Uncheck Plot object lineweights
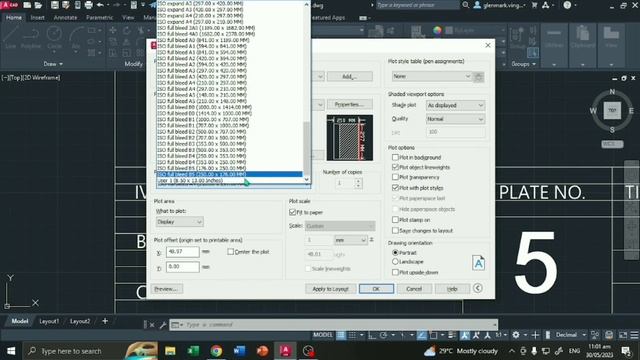Screen dimensions: 640x360 pos(395,167)
